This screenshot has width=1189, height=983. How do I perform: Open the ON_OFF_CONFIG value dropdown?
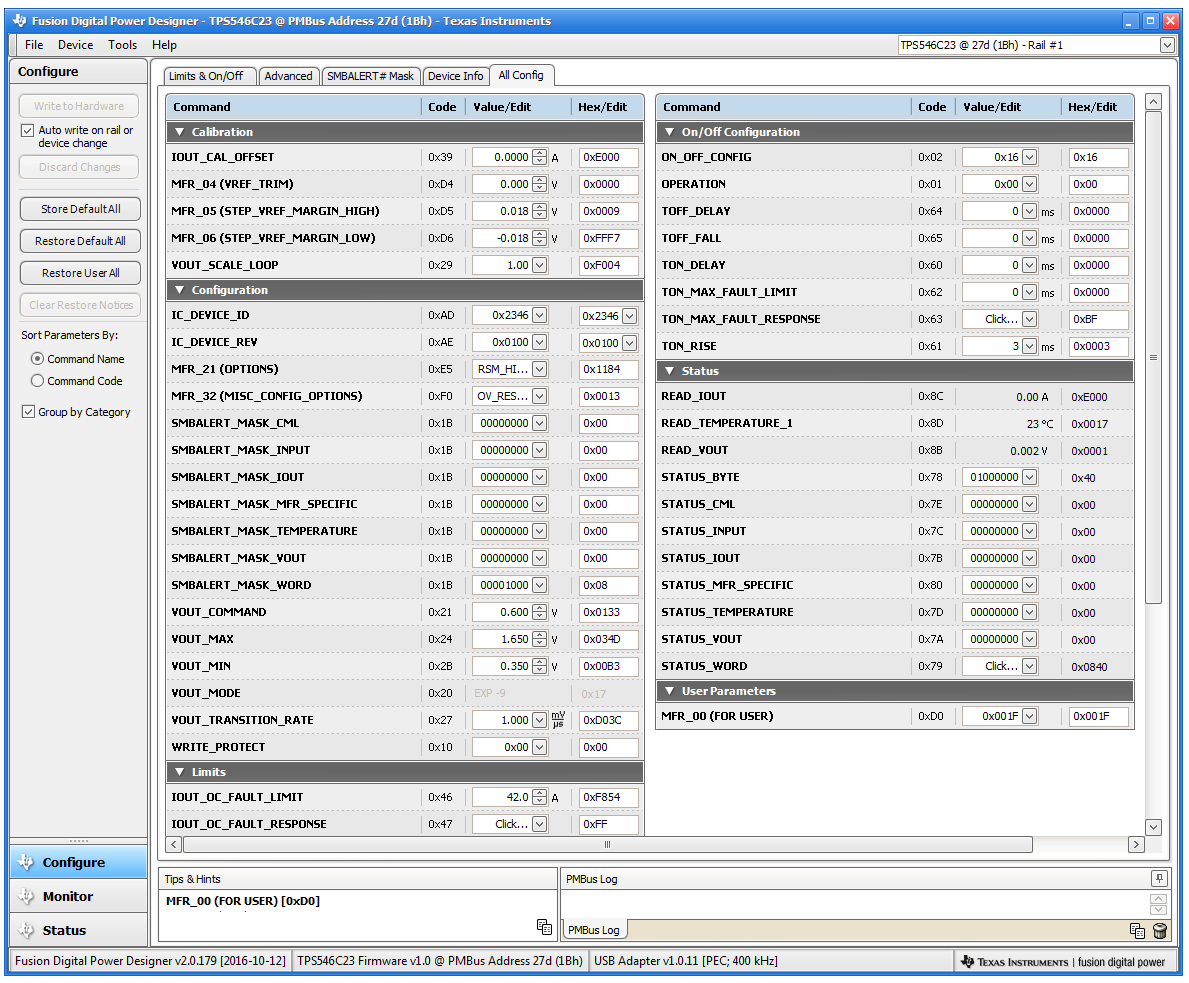1029,157
